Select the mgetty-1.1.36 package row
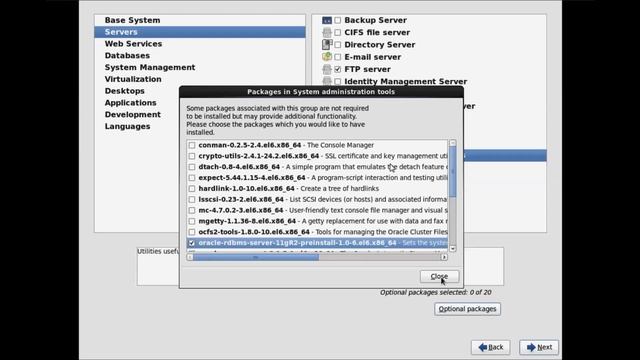Image resolution: width=640 pixels, height=360 pixels. coord(317,221)
